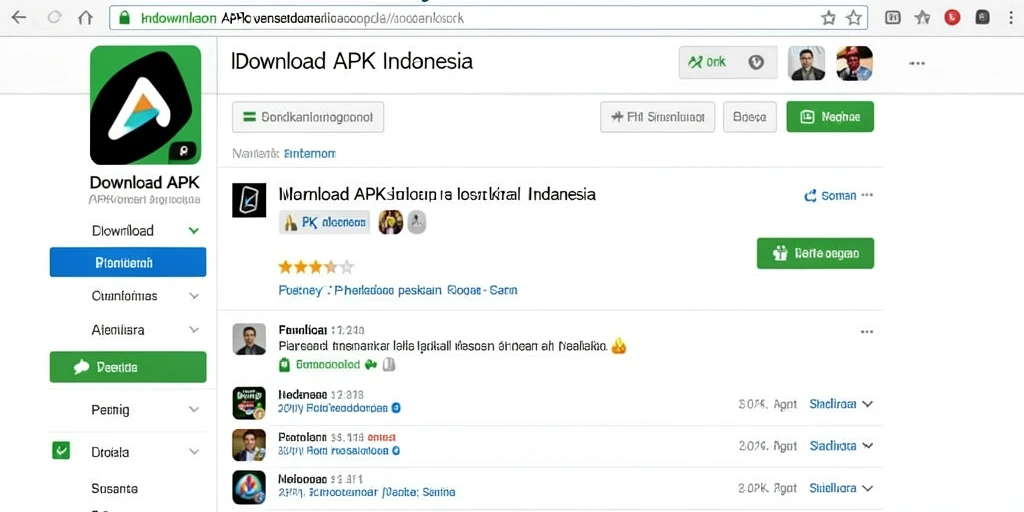Screen dimensions: 1024x512
Task: Toggle the green checkbox beside 'Dtoiala'
Action: click(61, 450)
